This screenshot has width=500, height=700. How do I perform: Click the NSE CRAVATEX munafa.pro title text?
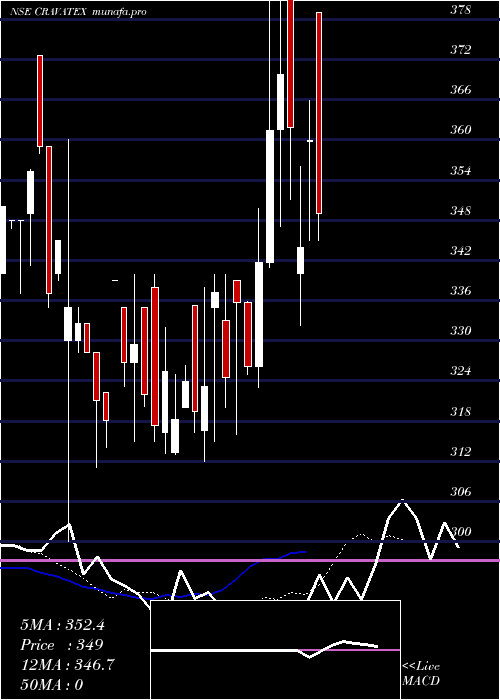79,12
